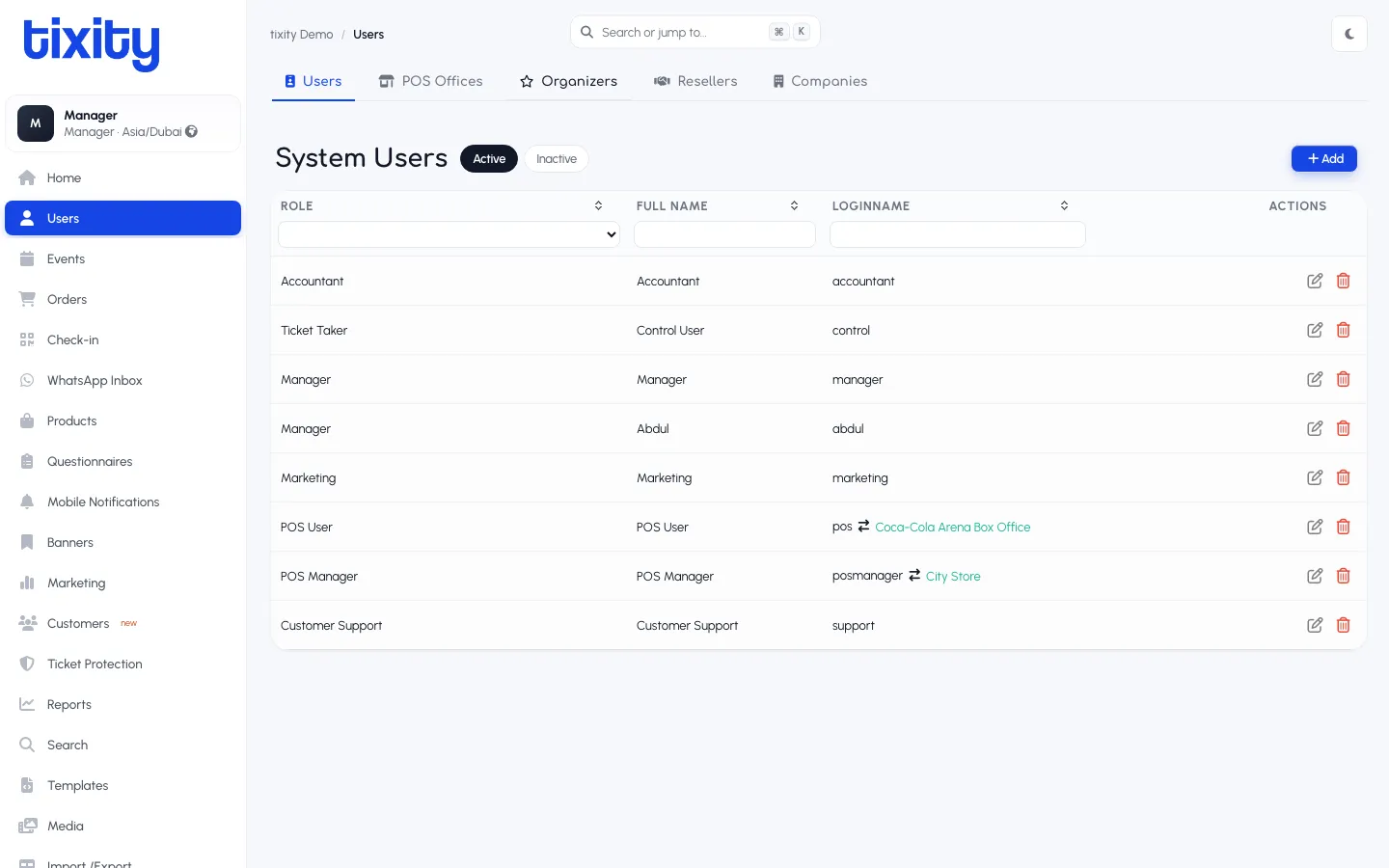Show Active system users
The height and width of the screenshot is (868, 1389).
tap(489, 158)
